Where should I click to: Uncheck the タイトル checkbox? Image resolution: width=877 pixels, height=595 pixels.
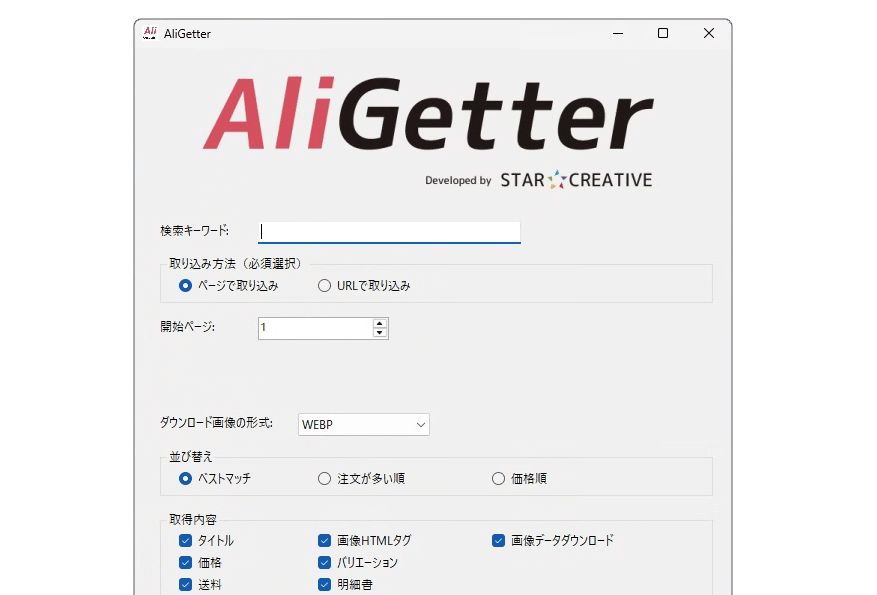(185, 540)
